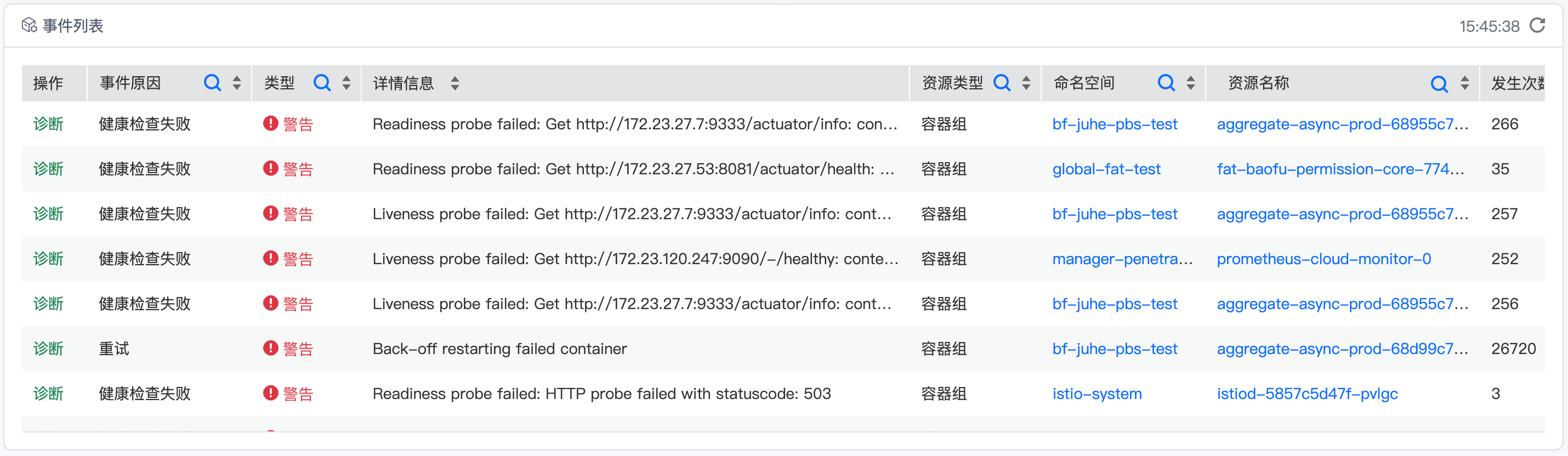1568x456 pixels.
Task: Sort the 类型 column
Action: [346, 83]
